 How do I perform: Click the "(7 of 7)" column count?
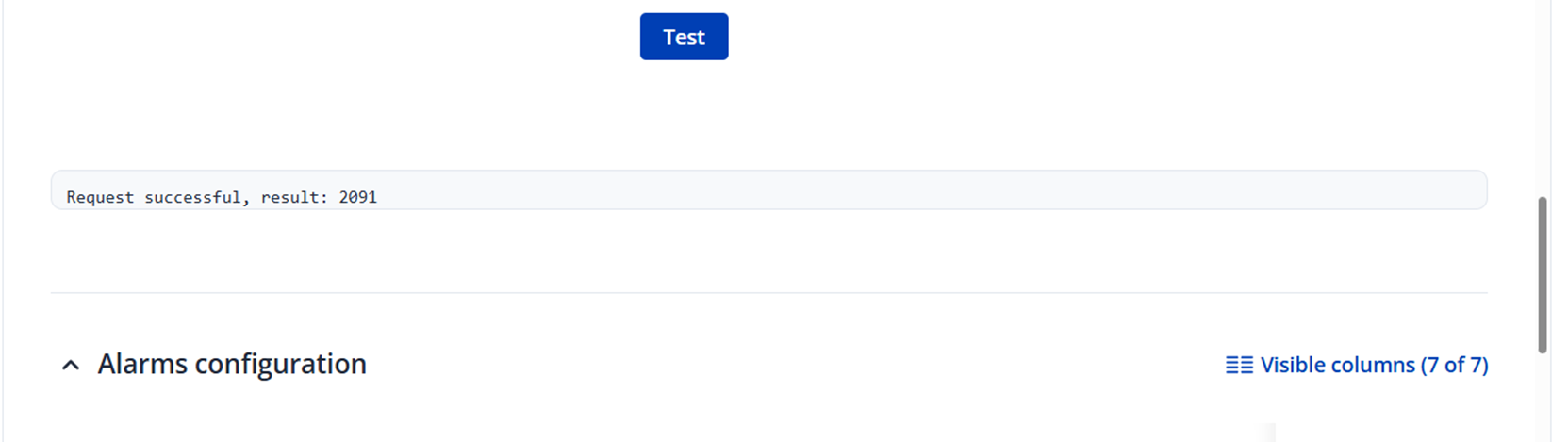1454,365
